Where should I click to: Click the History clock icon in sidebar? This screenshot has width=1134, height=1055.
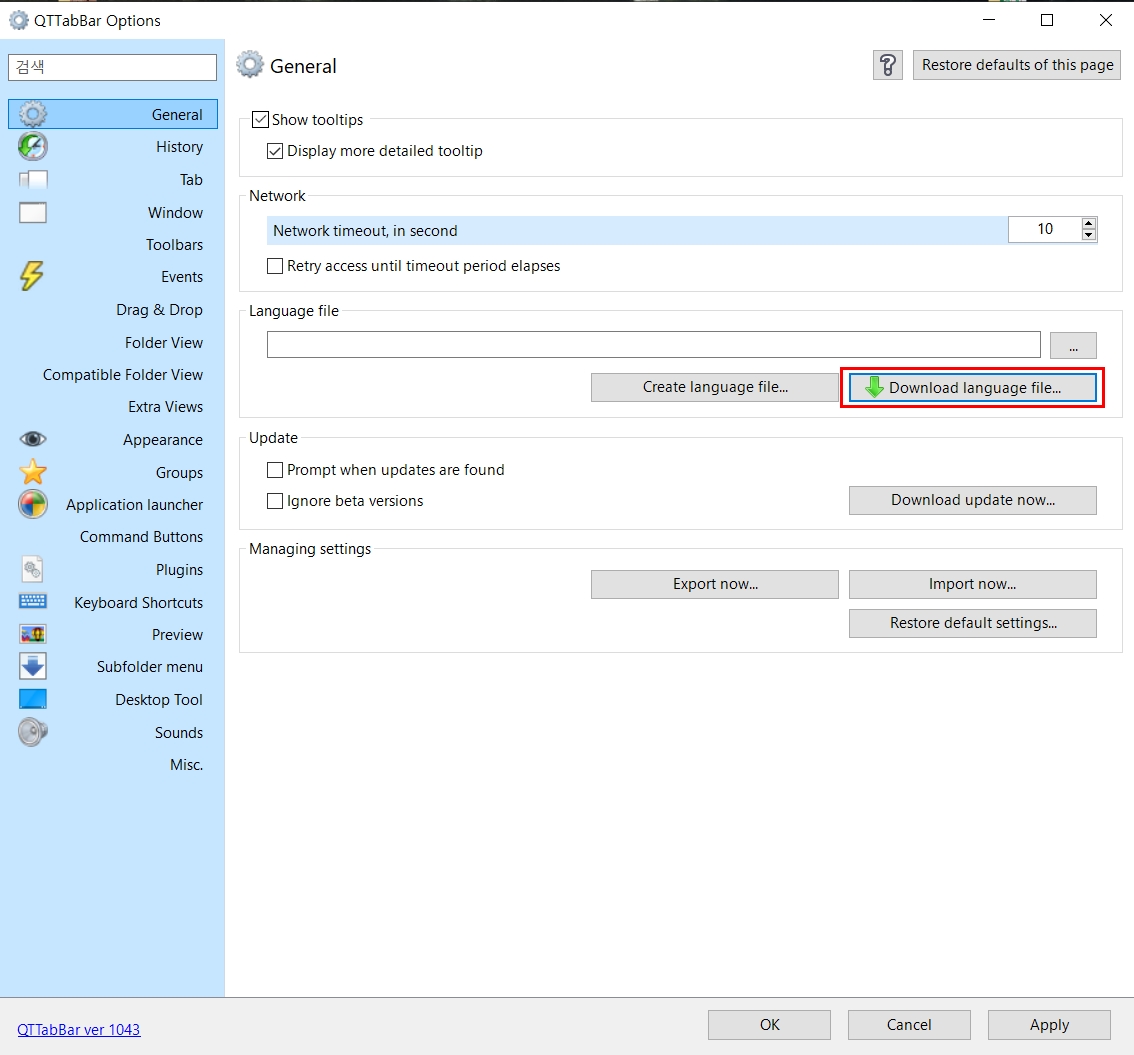(x=33, y=147)
